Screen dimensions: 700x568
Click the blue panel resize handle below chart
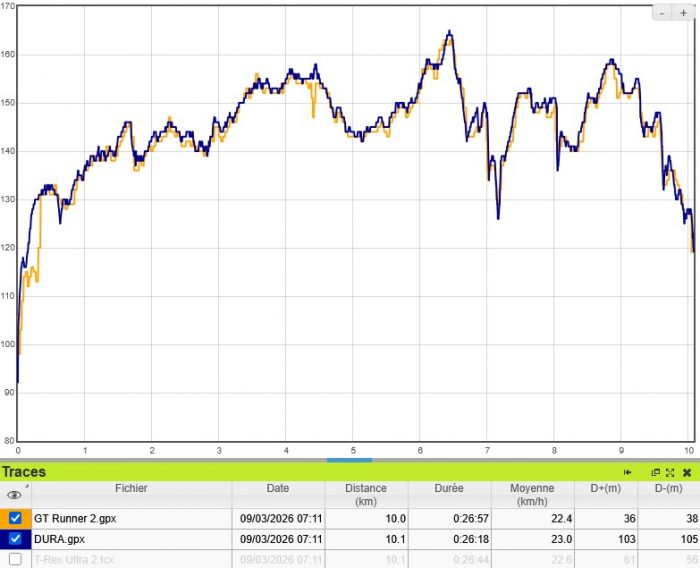[349, 460]
